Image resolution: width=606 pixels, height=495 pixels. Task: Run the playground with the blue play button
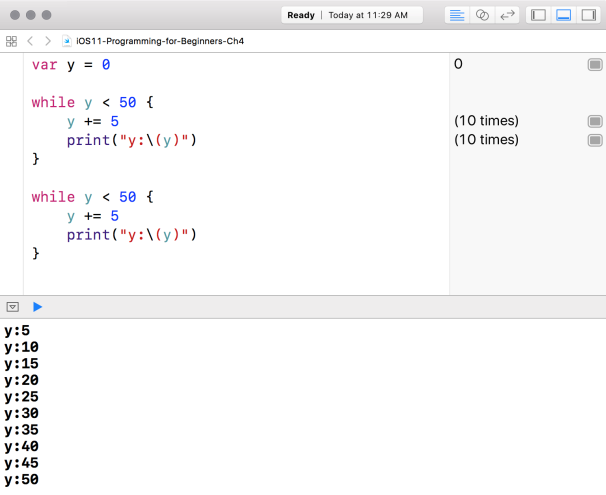(x=37, y=307)
